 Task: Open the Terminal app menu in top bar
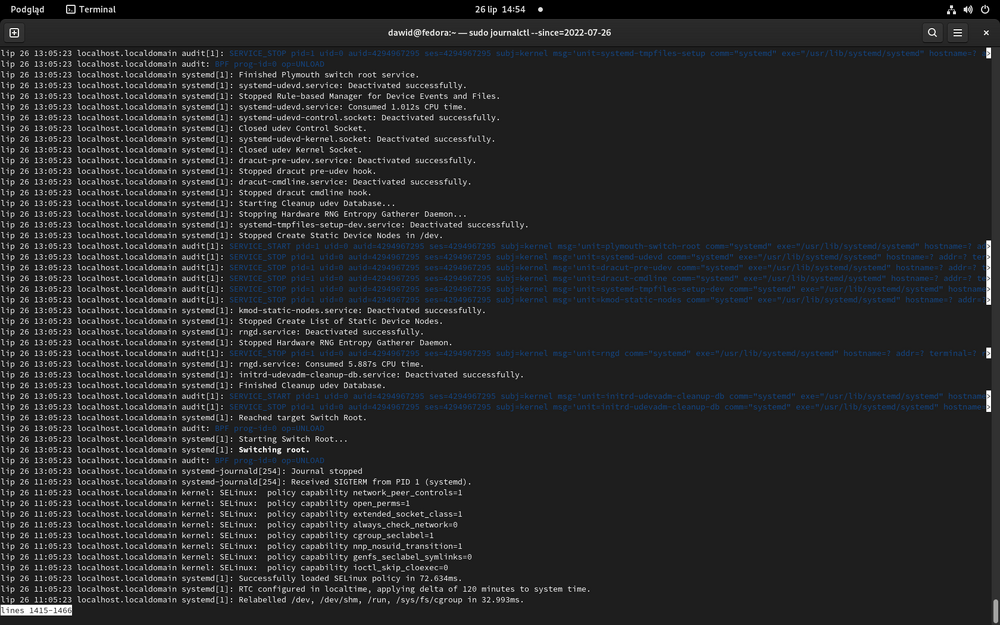(90, 9)
